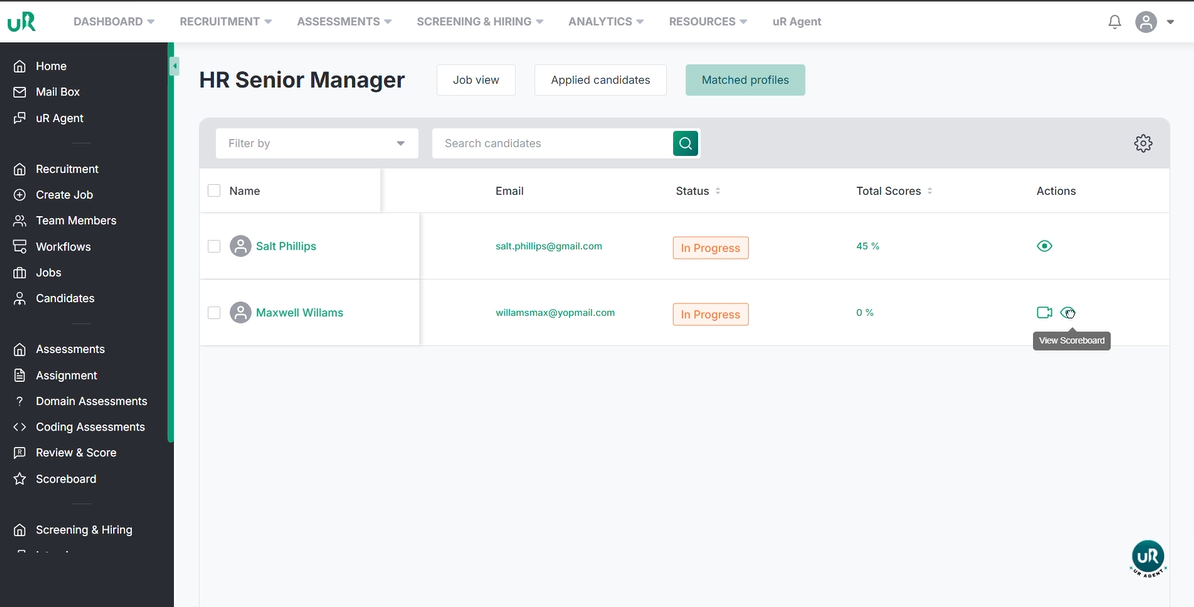The image size is (1194, 607).
Task: Switch to the Applied candidates tab
Action: coord(600,80)
